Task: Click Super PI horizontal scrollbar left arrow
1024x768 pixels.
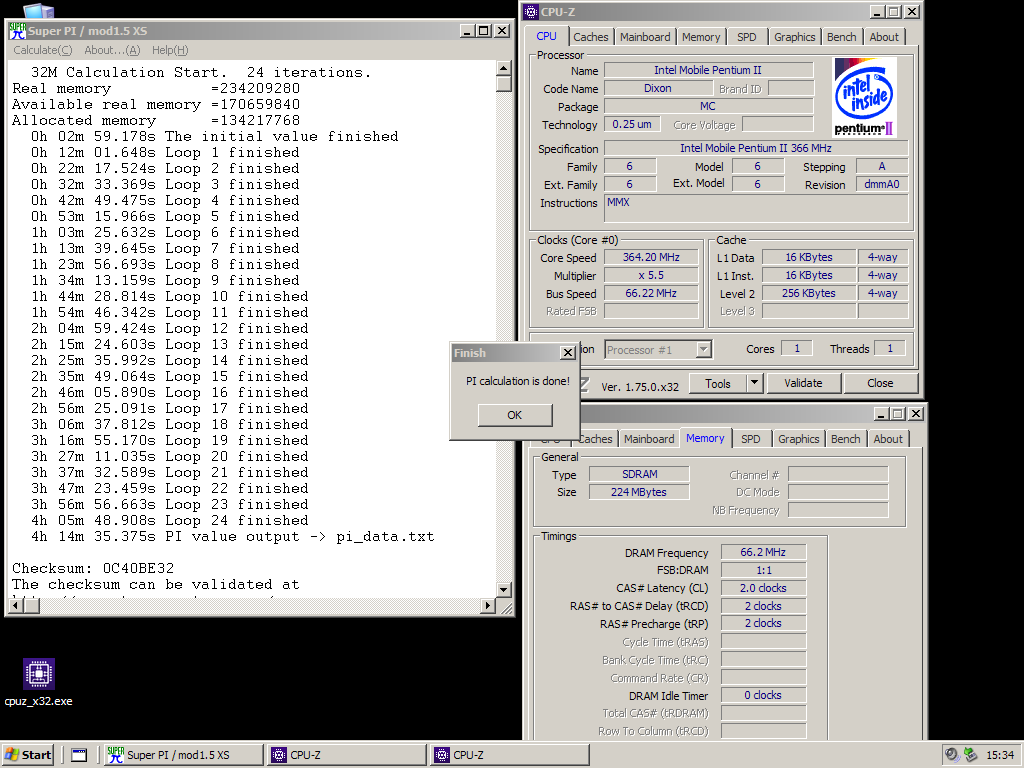Action: pyautogui.click(x=15, y=606)
